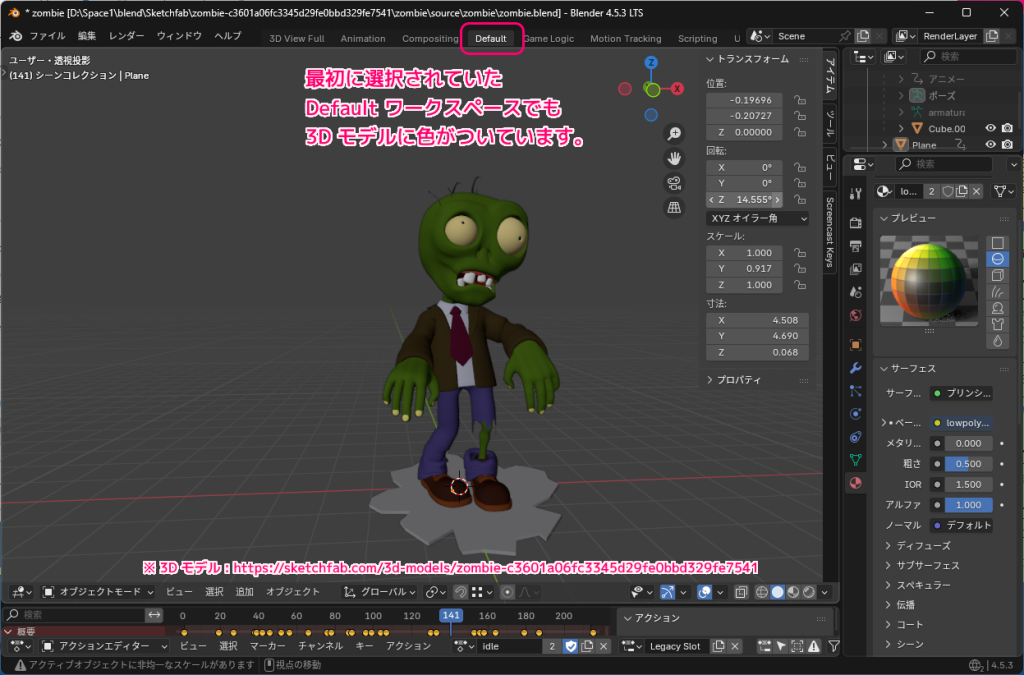Click the current frame field showing 141
This screenshot has width=1024, height=675.
[450, 617]
